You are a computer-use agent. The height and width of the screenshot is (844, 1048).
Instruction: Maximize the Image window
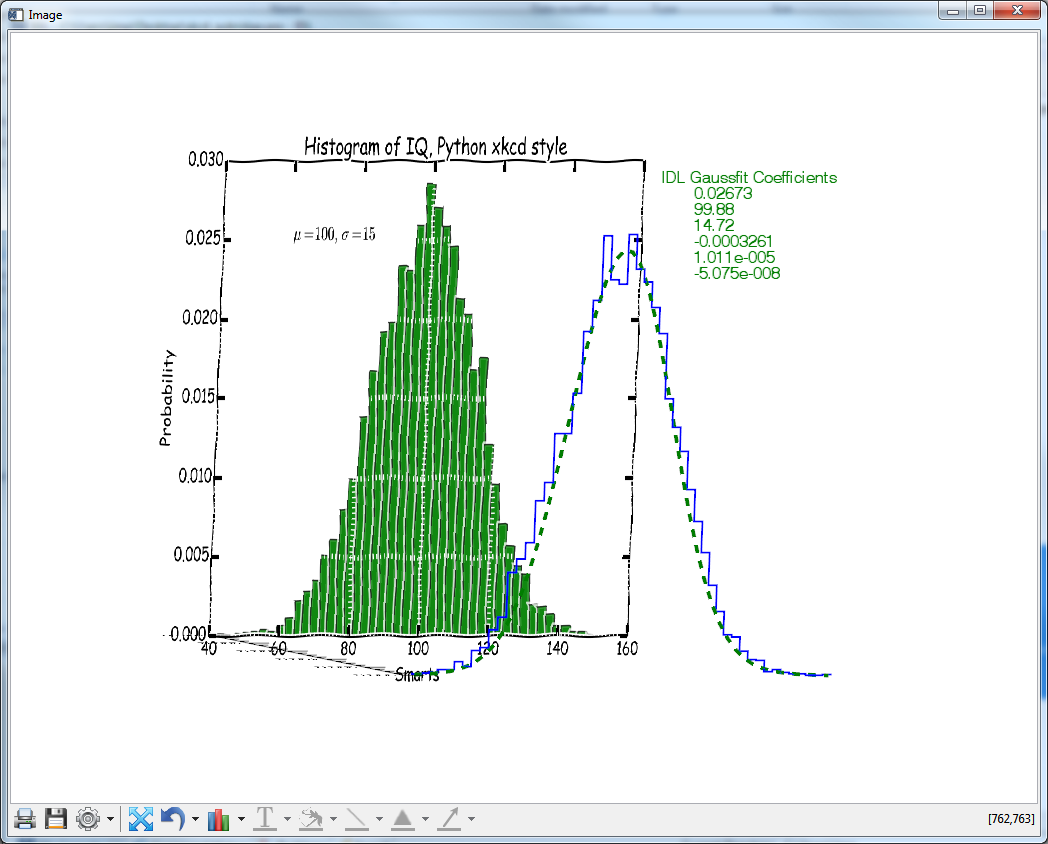980,10
